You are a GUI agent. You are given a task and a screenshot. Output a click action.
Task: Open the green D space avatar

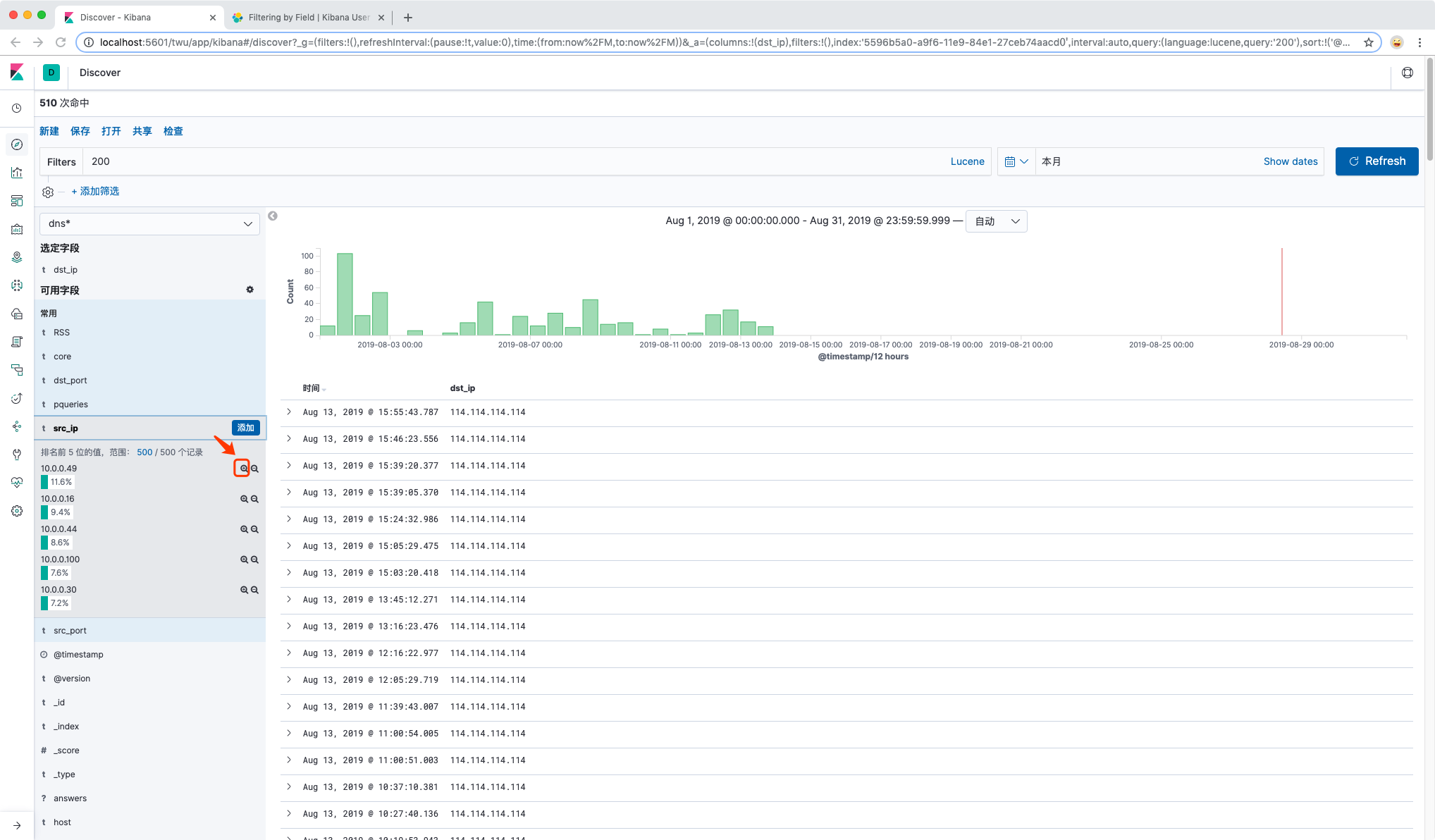click(x=51, y=73)
